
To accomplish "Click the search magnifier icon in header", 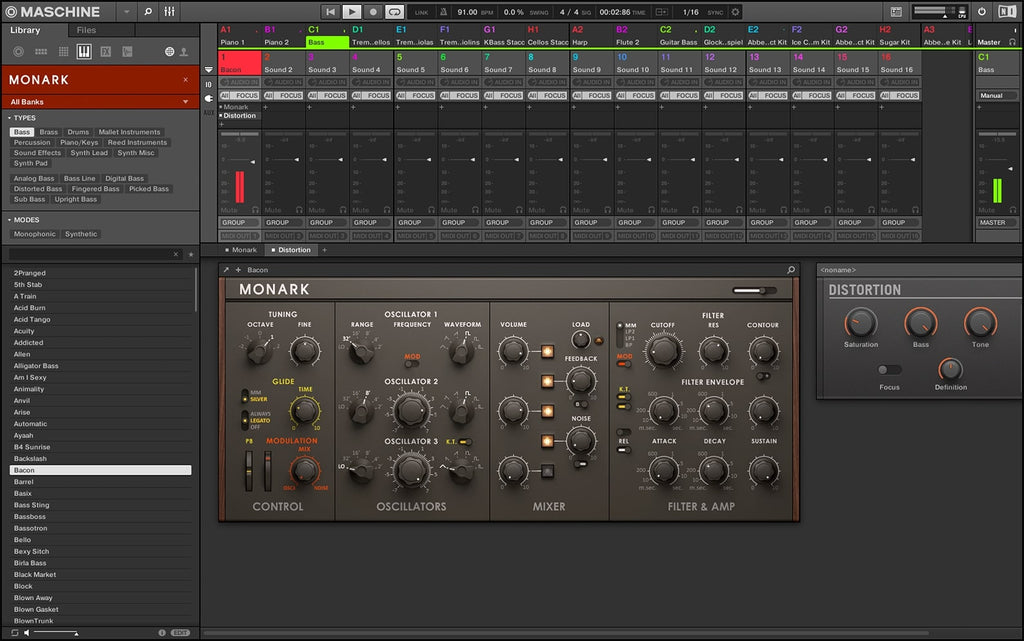I will [149, 12].
